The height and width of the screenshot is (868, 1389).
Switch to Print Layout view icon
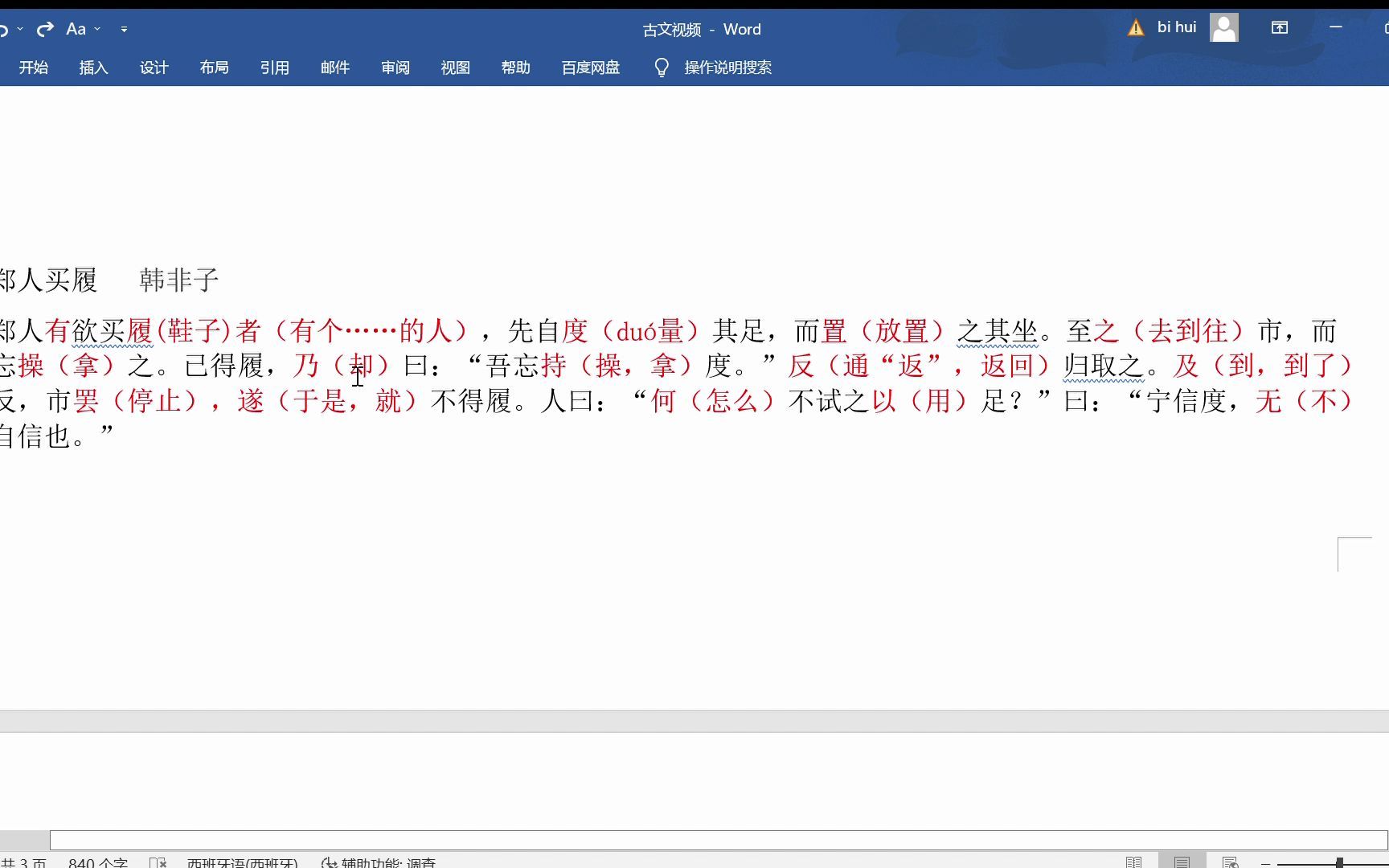(1182, 862)
